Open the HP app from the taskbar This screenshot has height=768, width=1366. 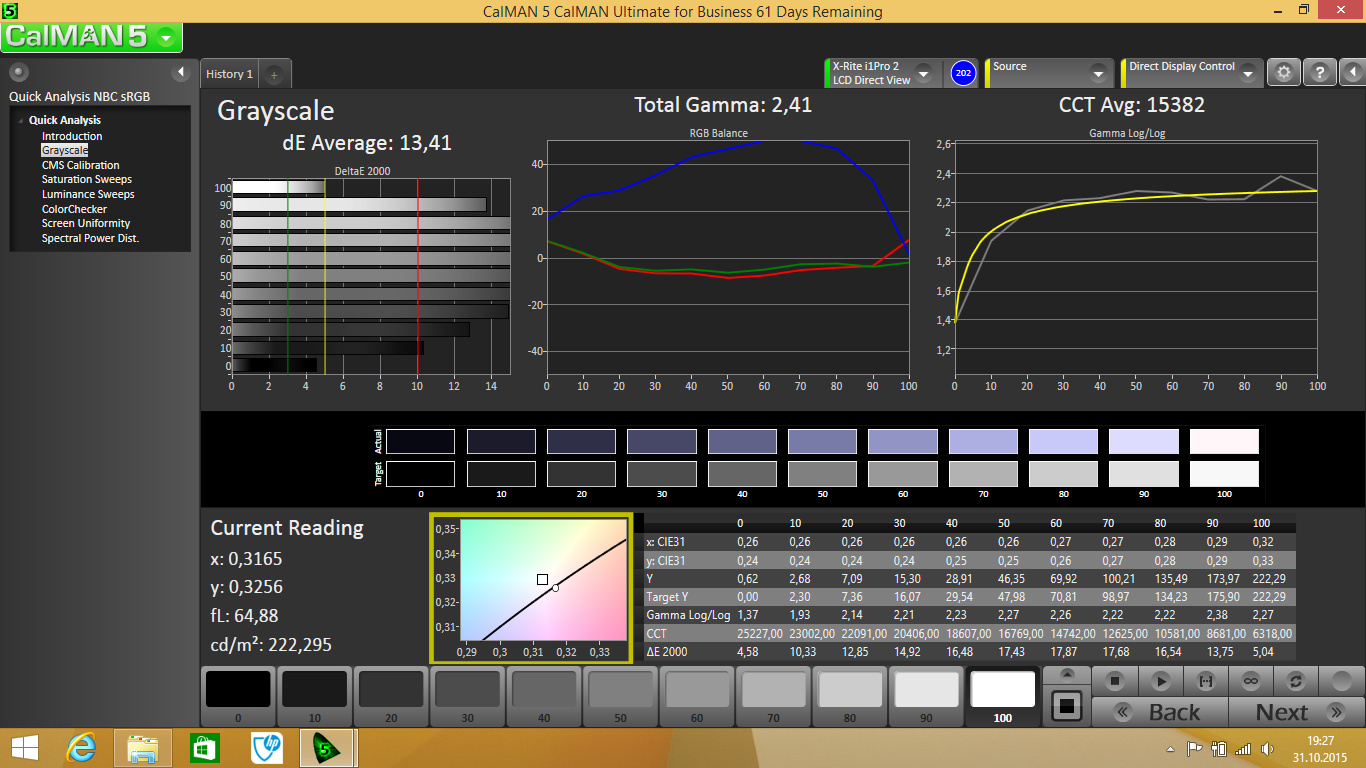(265, 748)
